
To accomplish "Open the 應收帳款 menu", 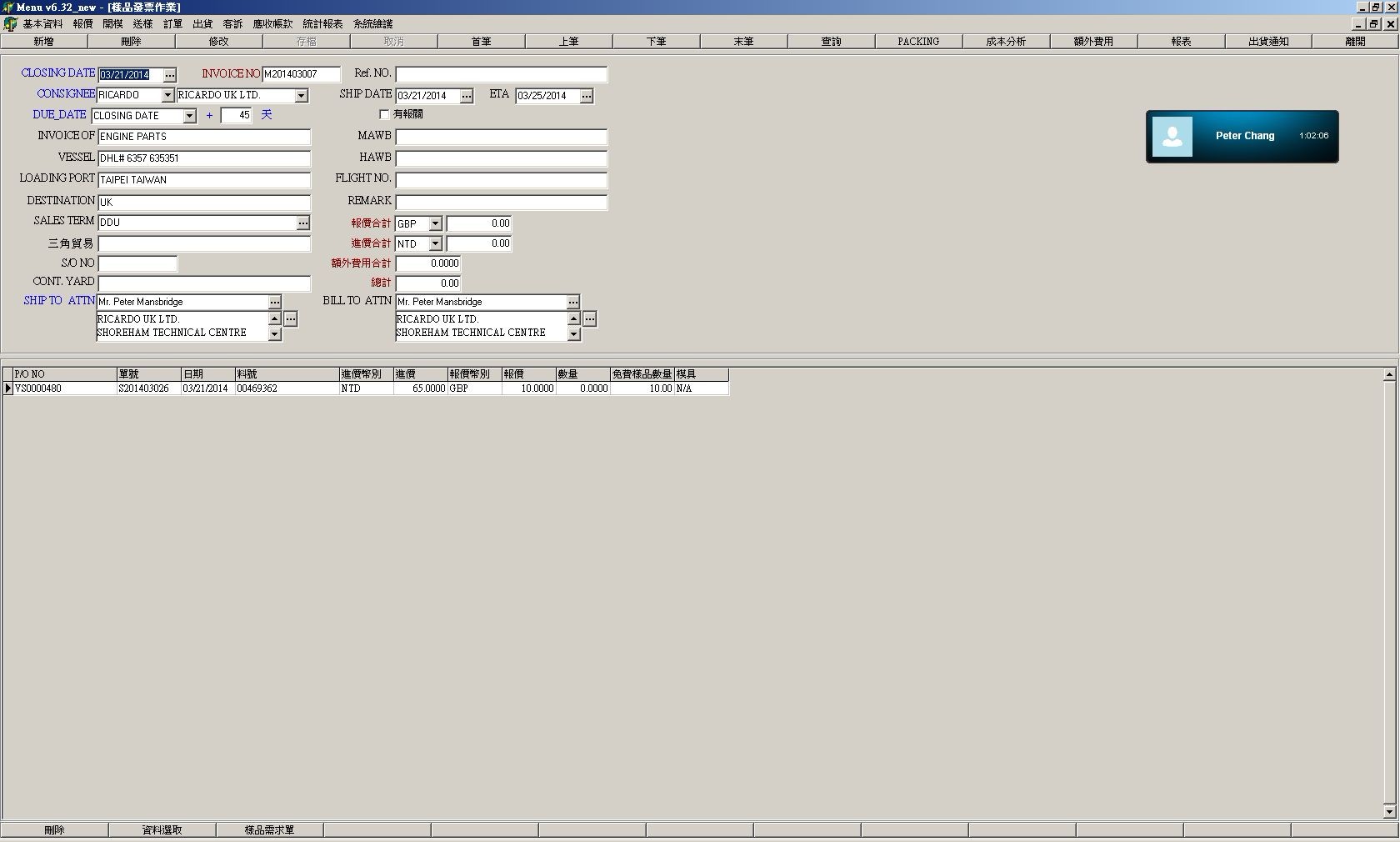I will (273, 24).
